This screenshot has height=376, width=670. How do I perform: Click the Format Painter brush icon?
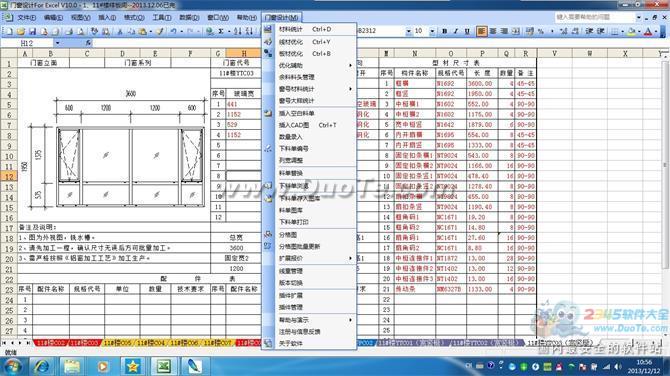pos(160,31)
